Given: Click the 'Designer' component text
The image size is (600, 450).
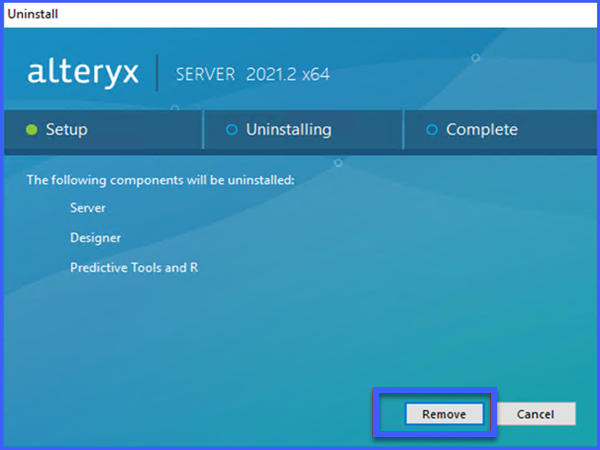Looking at the screenshot, I should pos(95,238).
